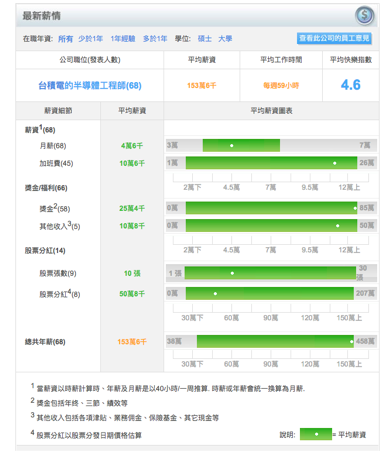Click the bonus 0萬–85萬 green range bar

pyautogui.click(x=271, y=208)
